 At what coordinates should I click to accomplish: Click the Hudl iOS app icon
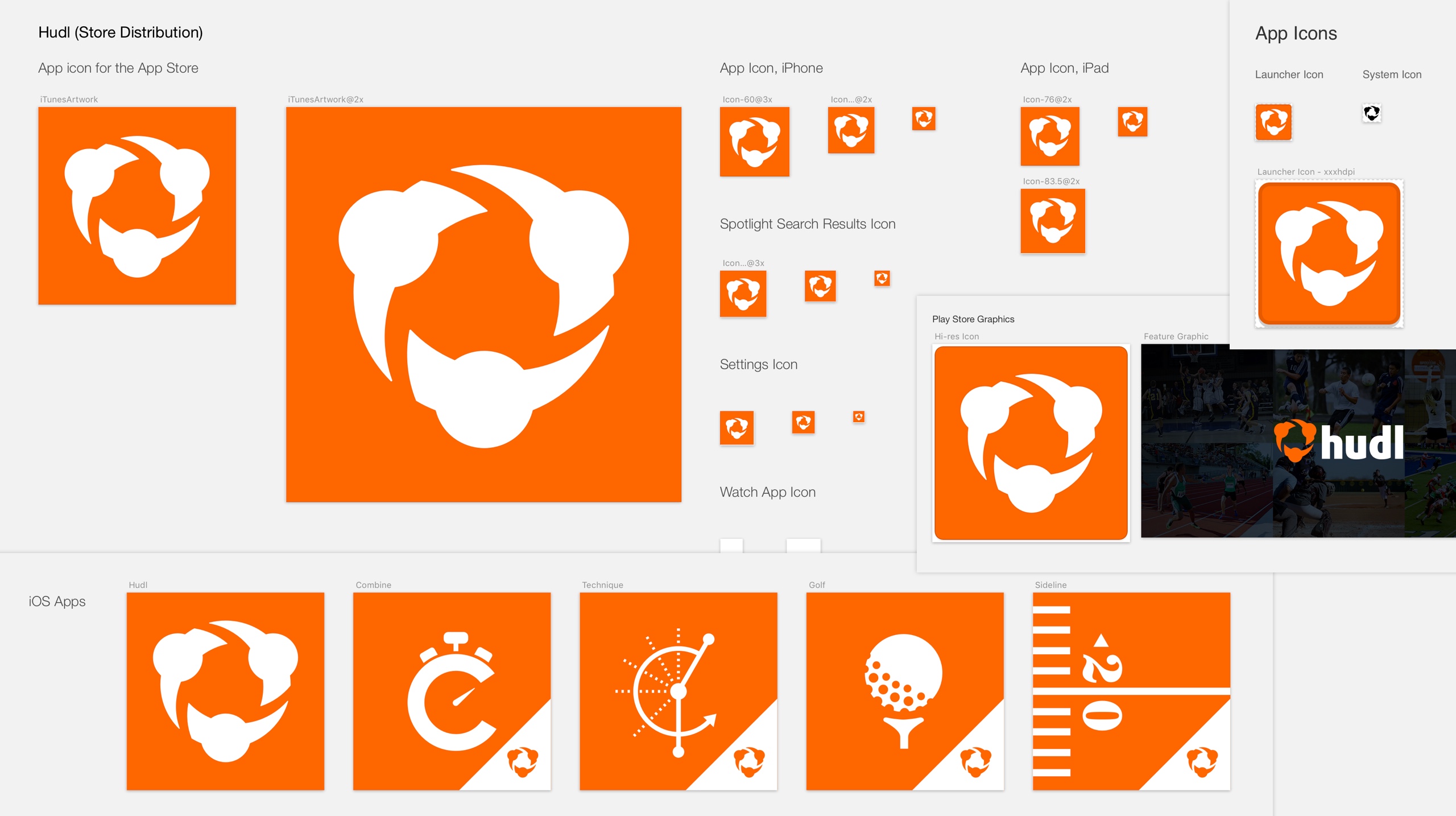[x=225, y=691]
